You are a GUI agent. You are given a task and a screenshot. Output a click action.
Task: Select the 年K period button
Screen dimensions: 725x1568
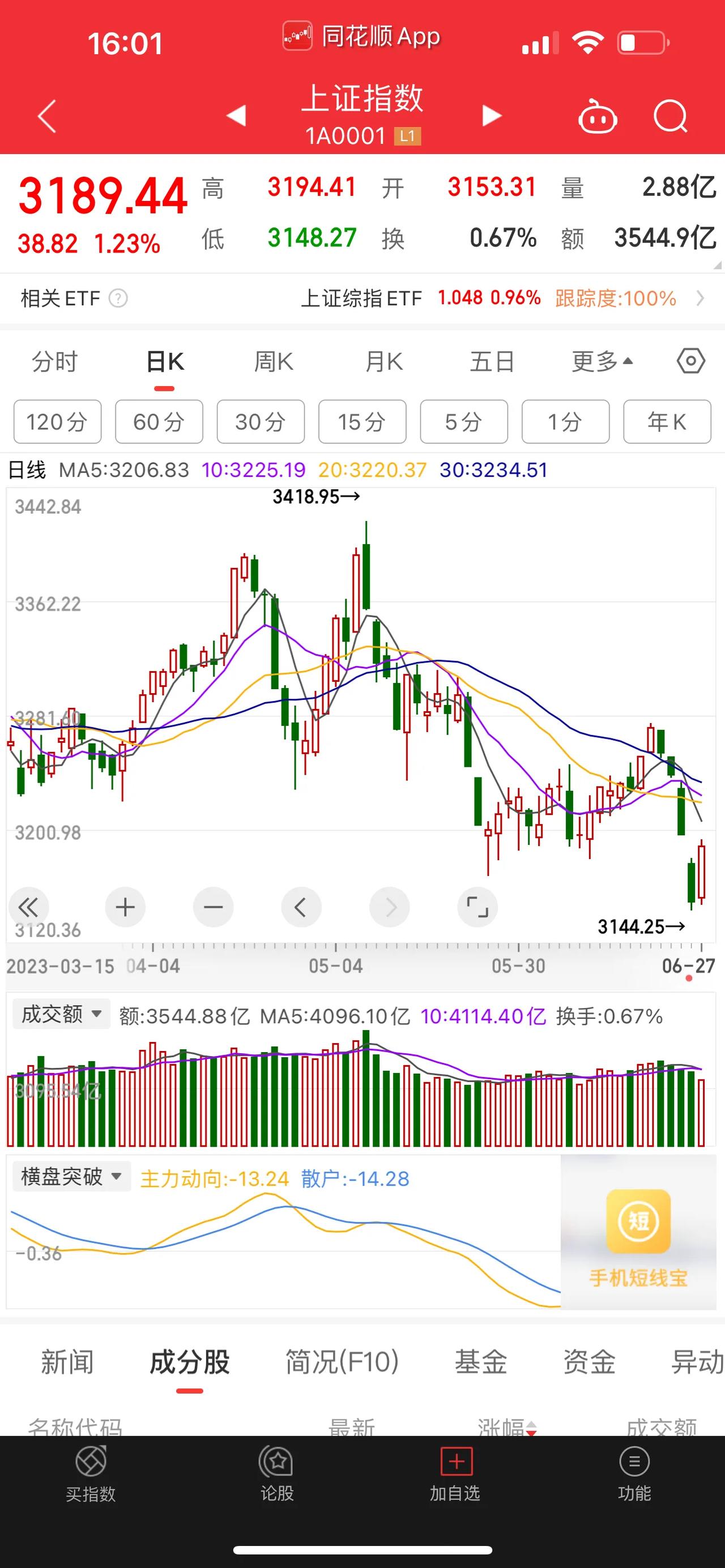click(x=667, y=421)
